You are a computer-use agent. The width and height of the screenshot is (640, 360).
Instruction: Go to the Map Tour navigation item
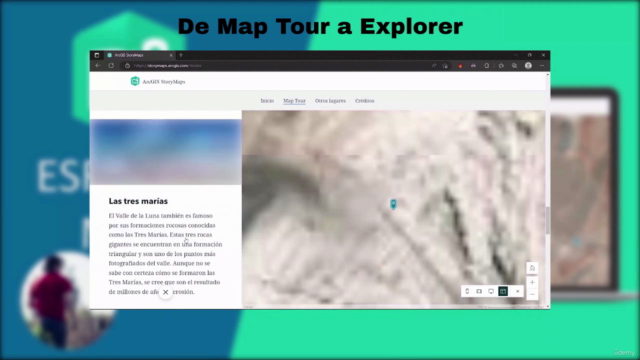point(294,101)
